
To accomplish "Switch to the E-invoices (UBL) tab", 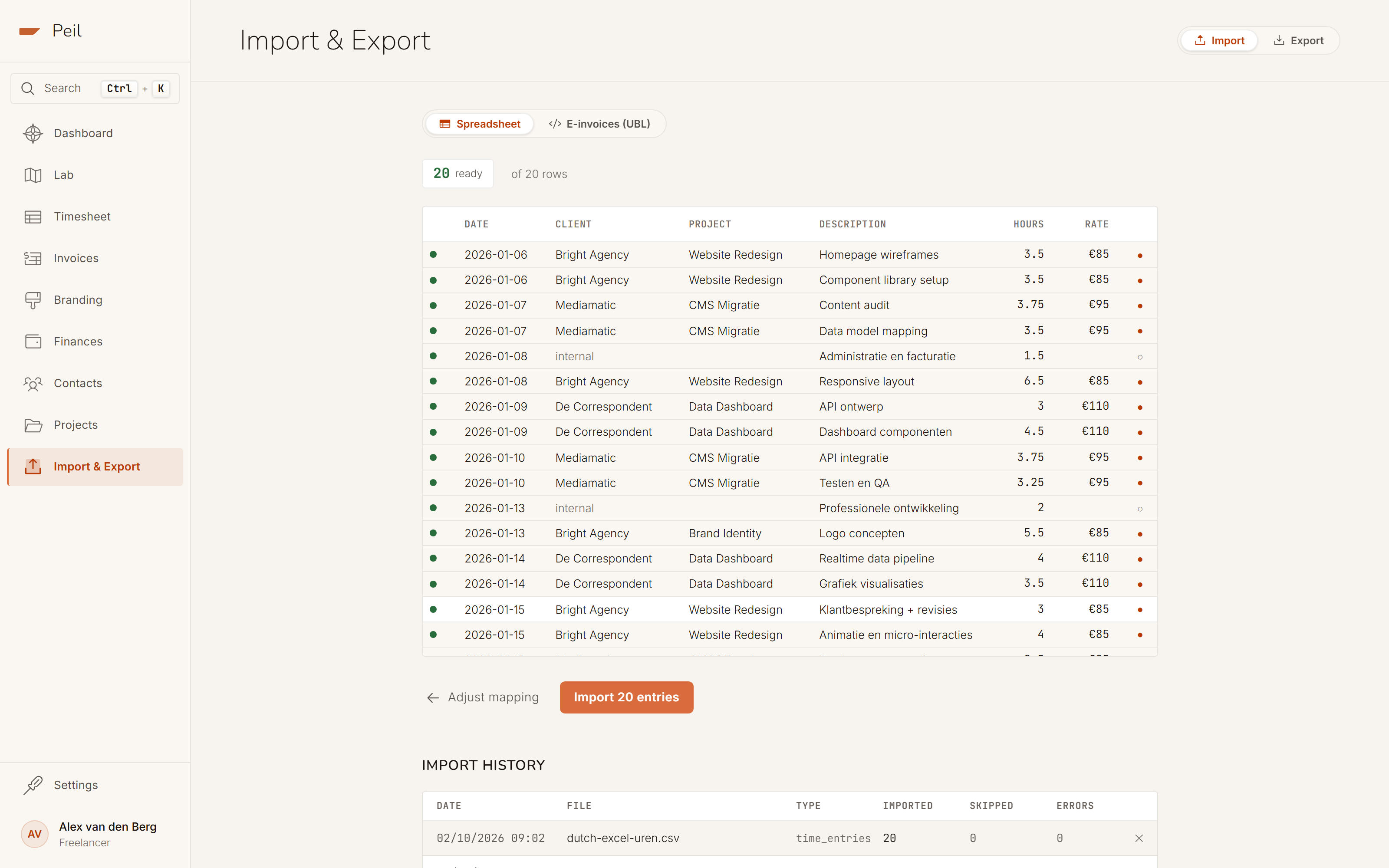I will (x=599, y=124).
